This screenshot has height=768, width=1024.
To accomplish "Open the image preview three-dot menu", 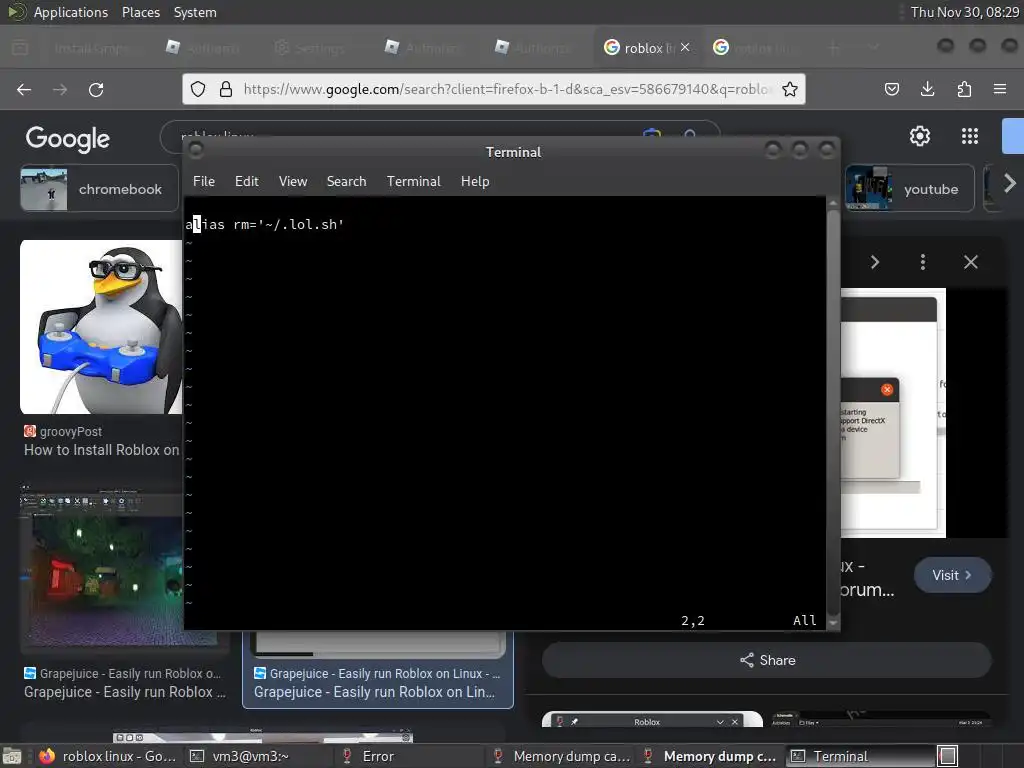I will [922, 263].
